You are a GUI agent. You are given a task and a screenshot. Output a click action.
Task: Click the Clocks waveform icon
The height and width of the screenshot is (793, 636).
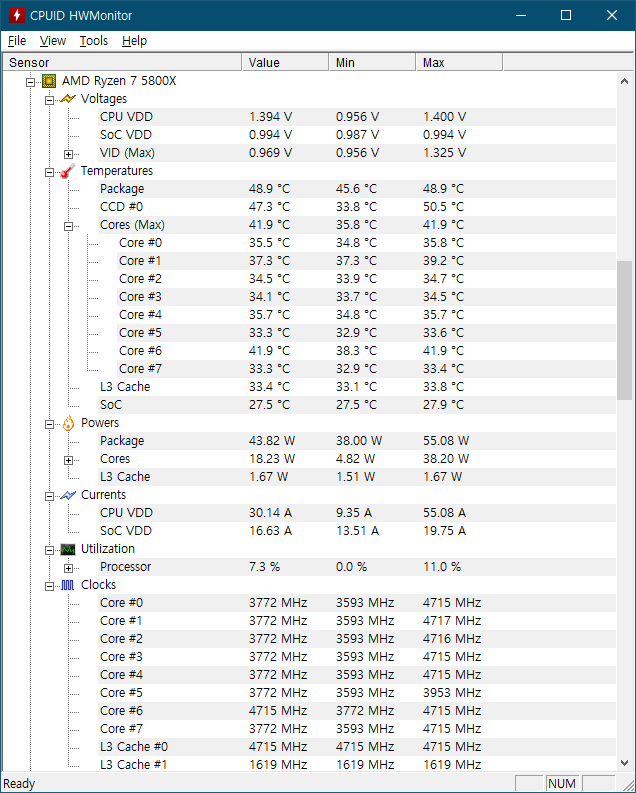(68, 586)
